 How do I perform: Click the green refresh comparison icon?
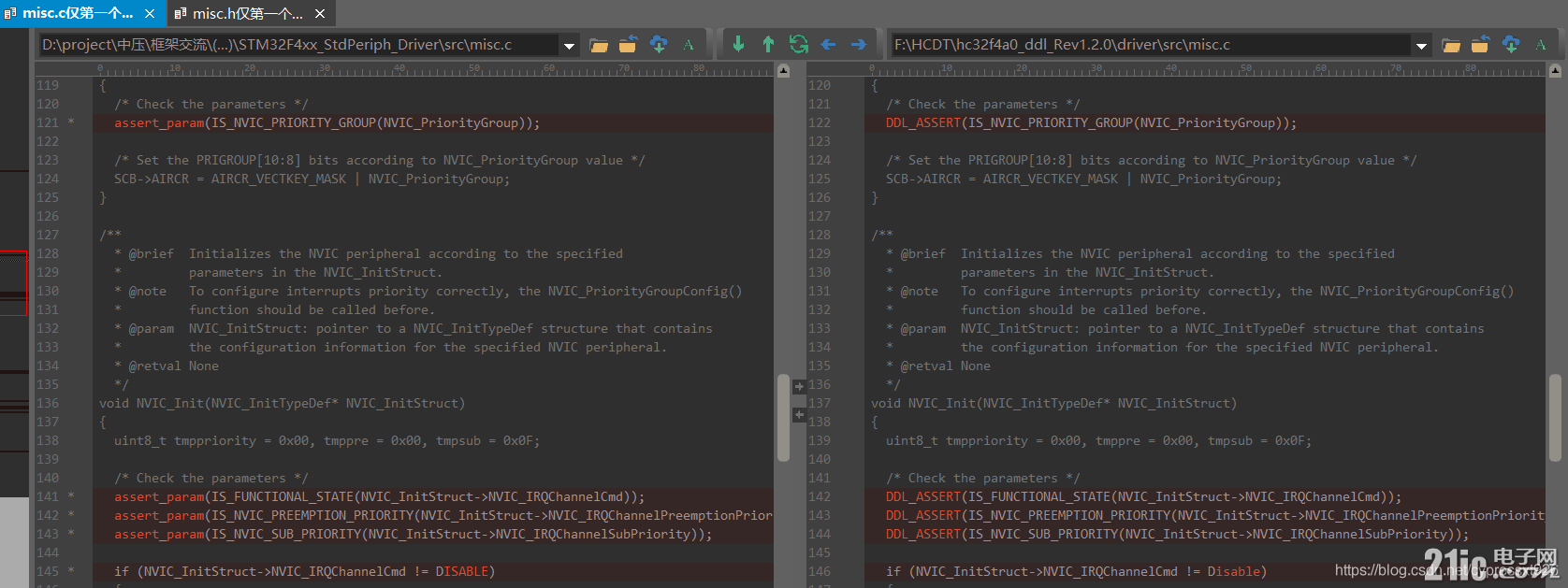point(798,44)
